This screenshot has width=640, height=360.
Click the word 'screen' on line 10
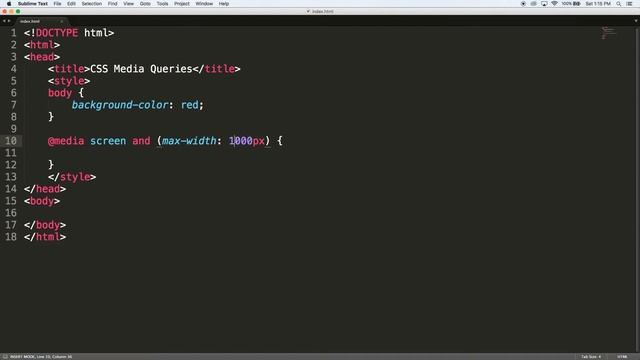point(108,141)
